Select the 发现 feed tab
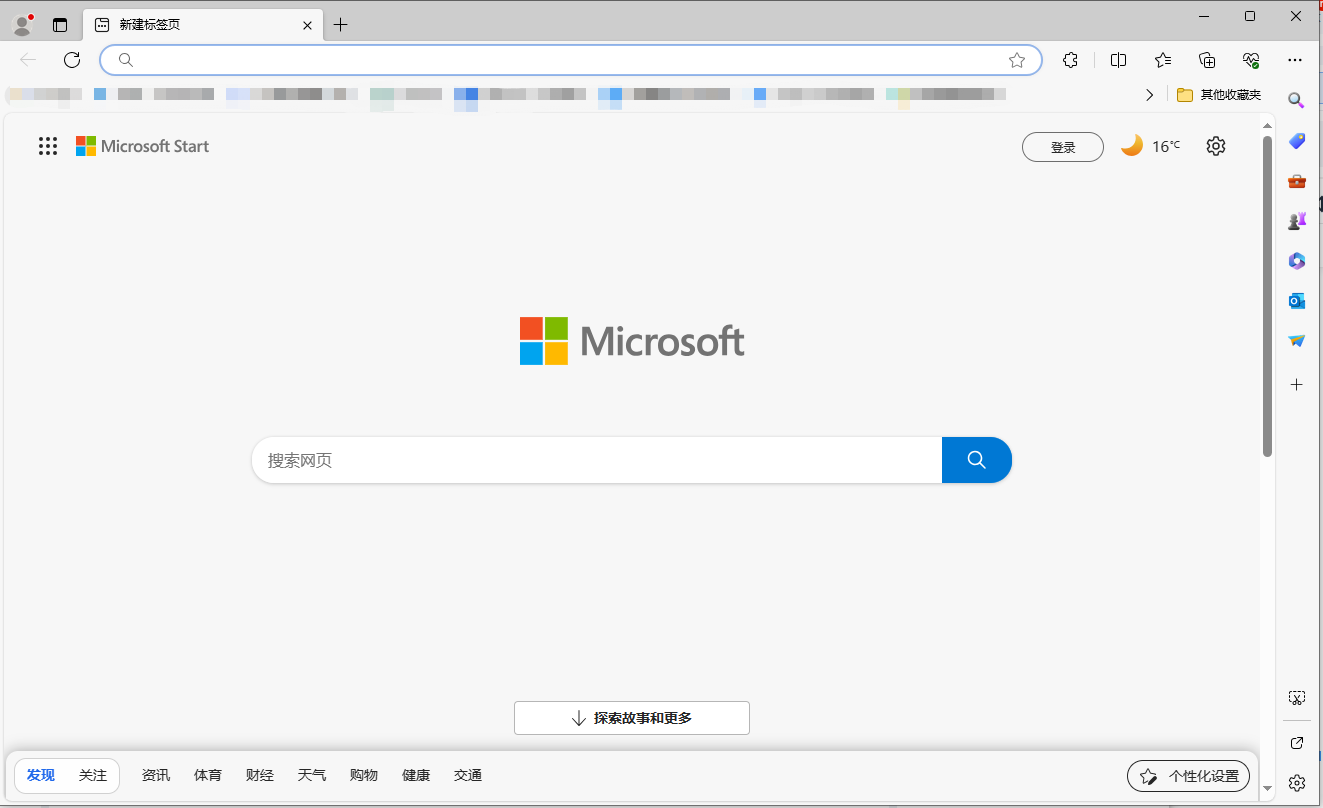 [41, 775]
